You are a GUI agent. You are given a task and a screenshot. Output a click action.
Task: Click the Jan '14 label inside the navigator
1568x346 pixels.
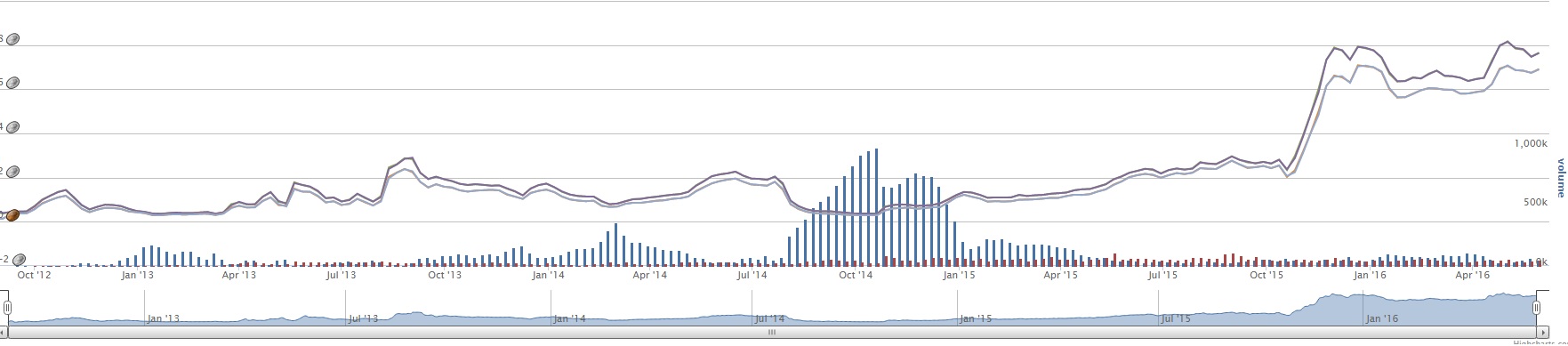(569, 318)
